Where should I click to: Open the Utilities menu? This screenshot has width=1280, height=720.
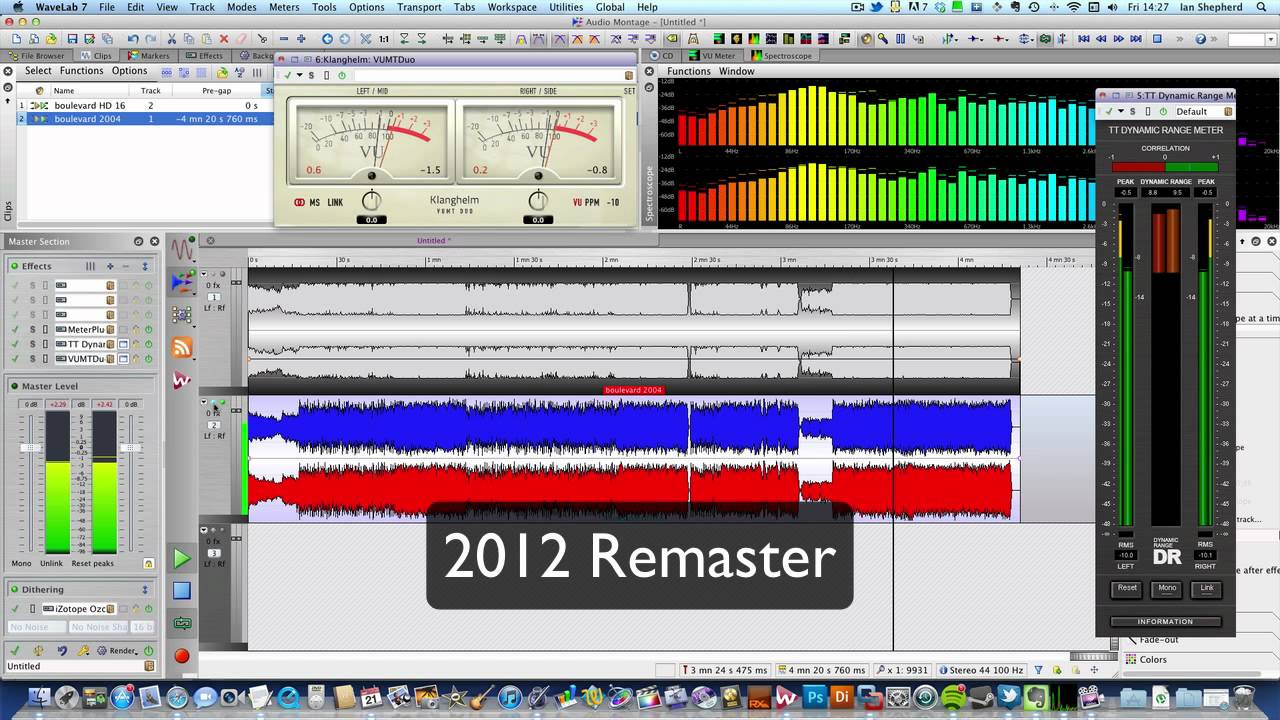(566, 7)
